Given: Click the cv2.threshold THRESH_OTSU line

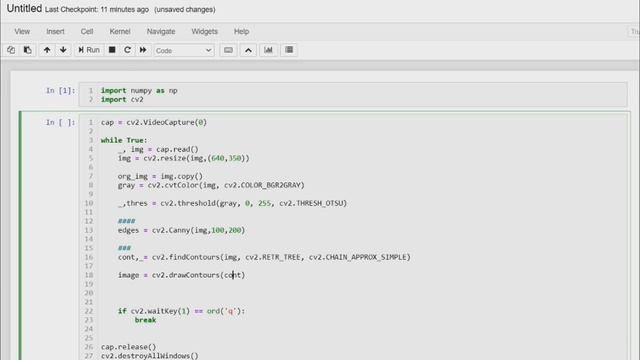Looking at the screenshot, I should click(x=232, y=203).
